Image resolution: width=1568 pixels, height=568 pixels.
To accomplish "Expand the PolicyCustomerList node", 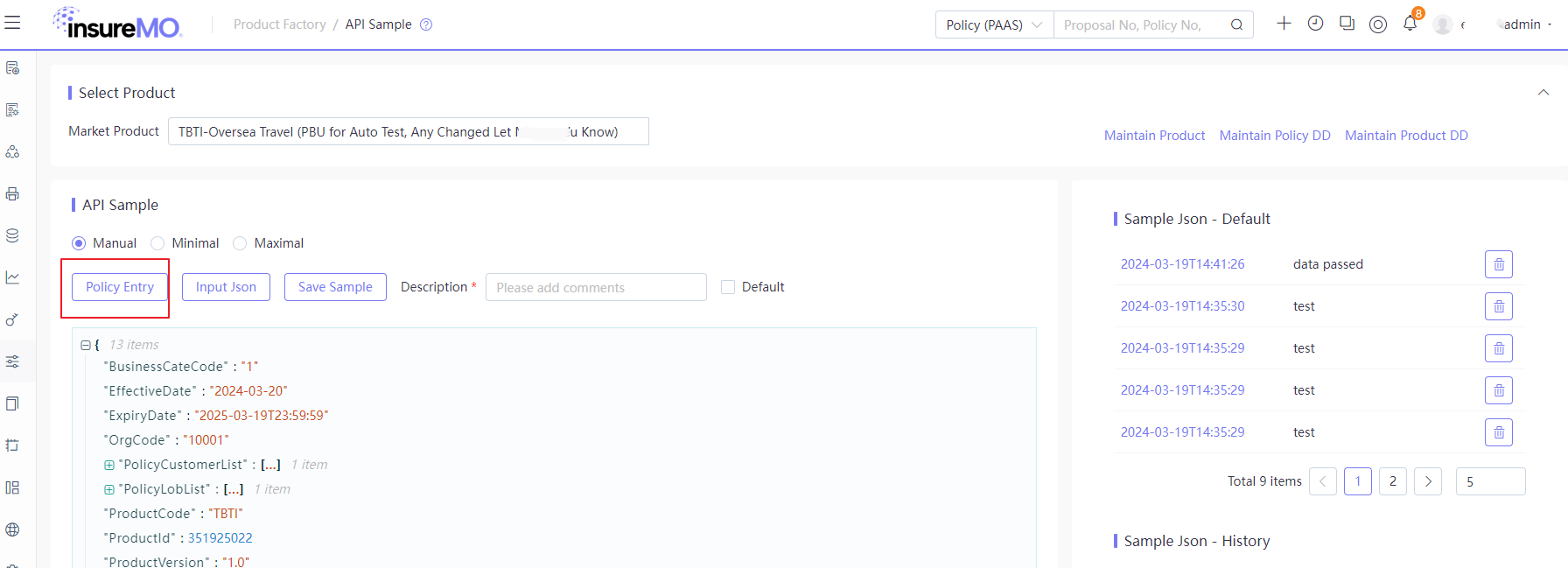I will 109,465.
